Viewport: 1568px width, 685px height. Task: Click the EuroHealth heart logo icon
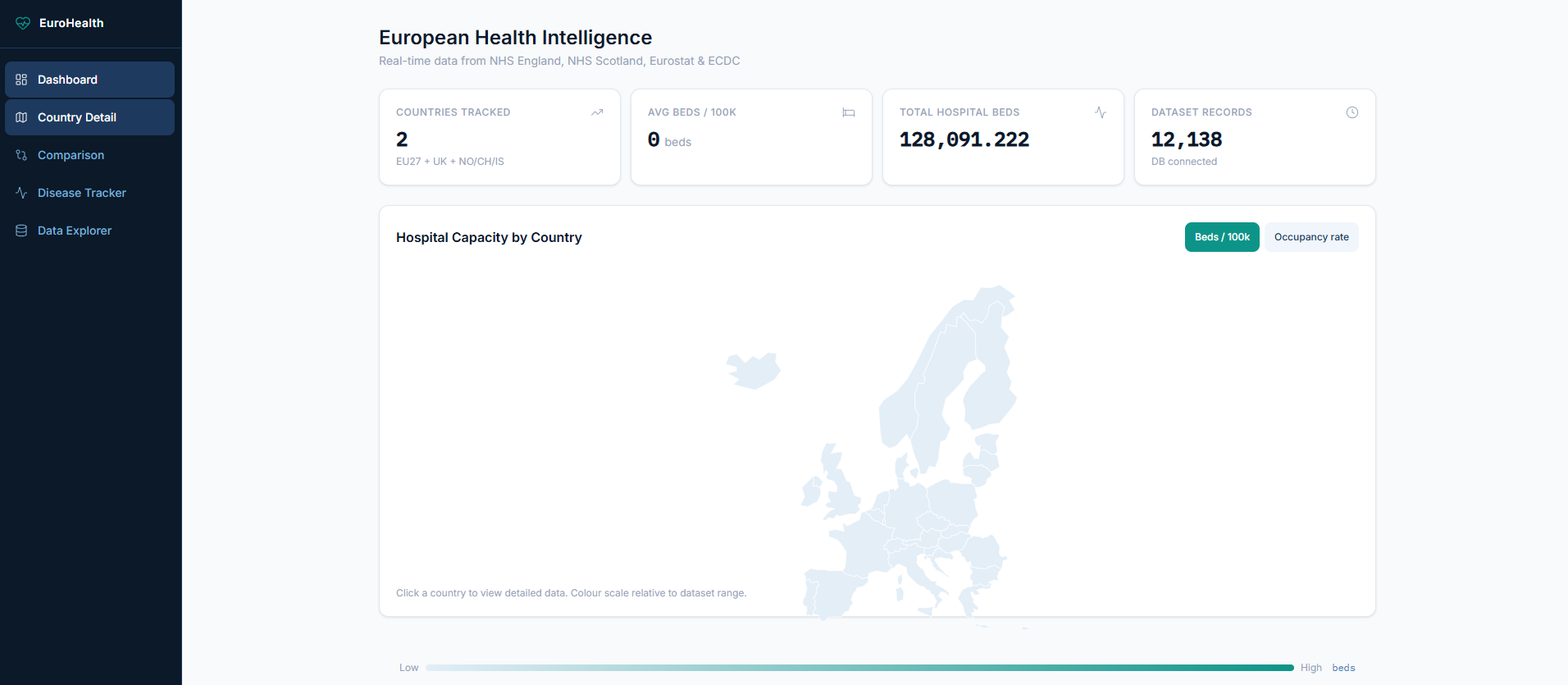[23, 23]
